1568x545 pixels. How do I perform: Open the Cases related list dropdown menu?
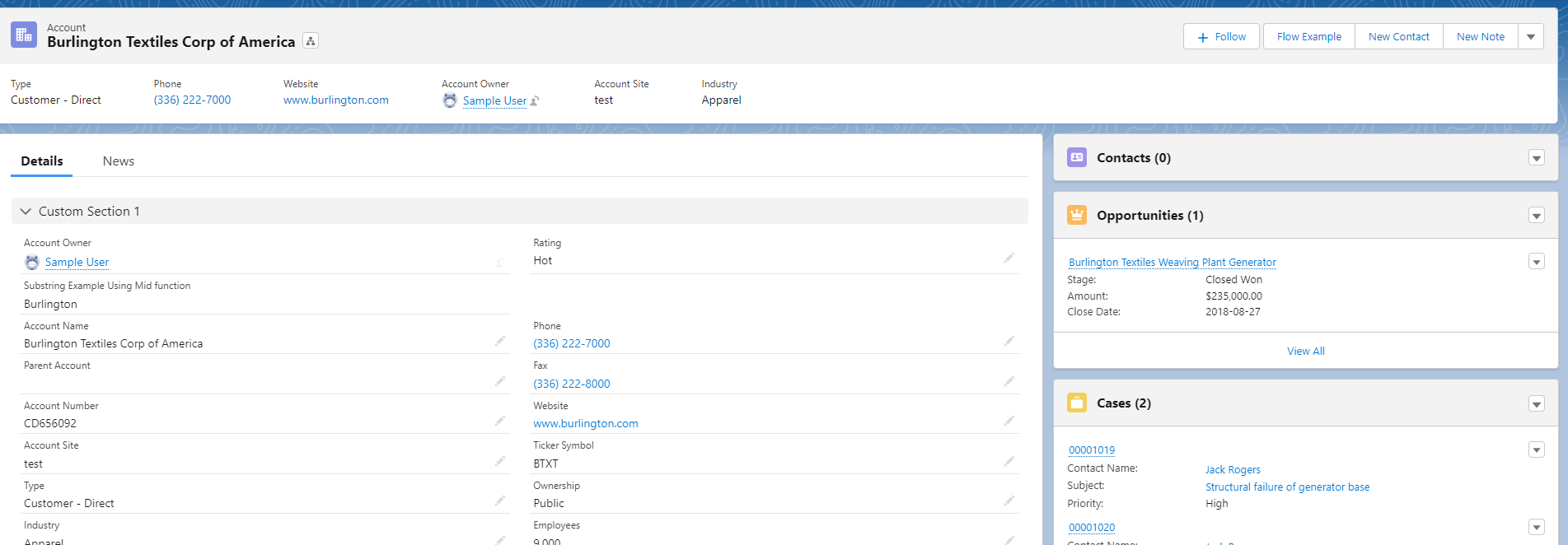point(1537,403)
